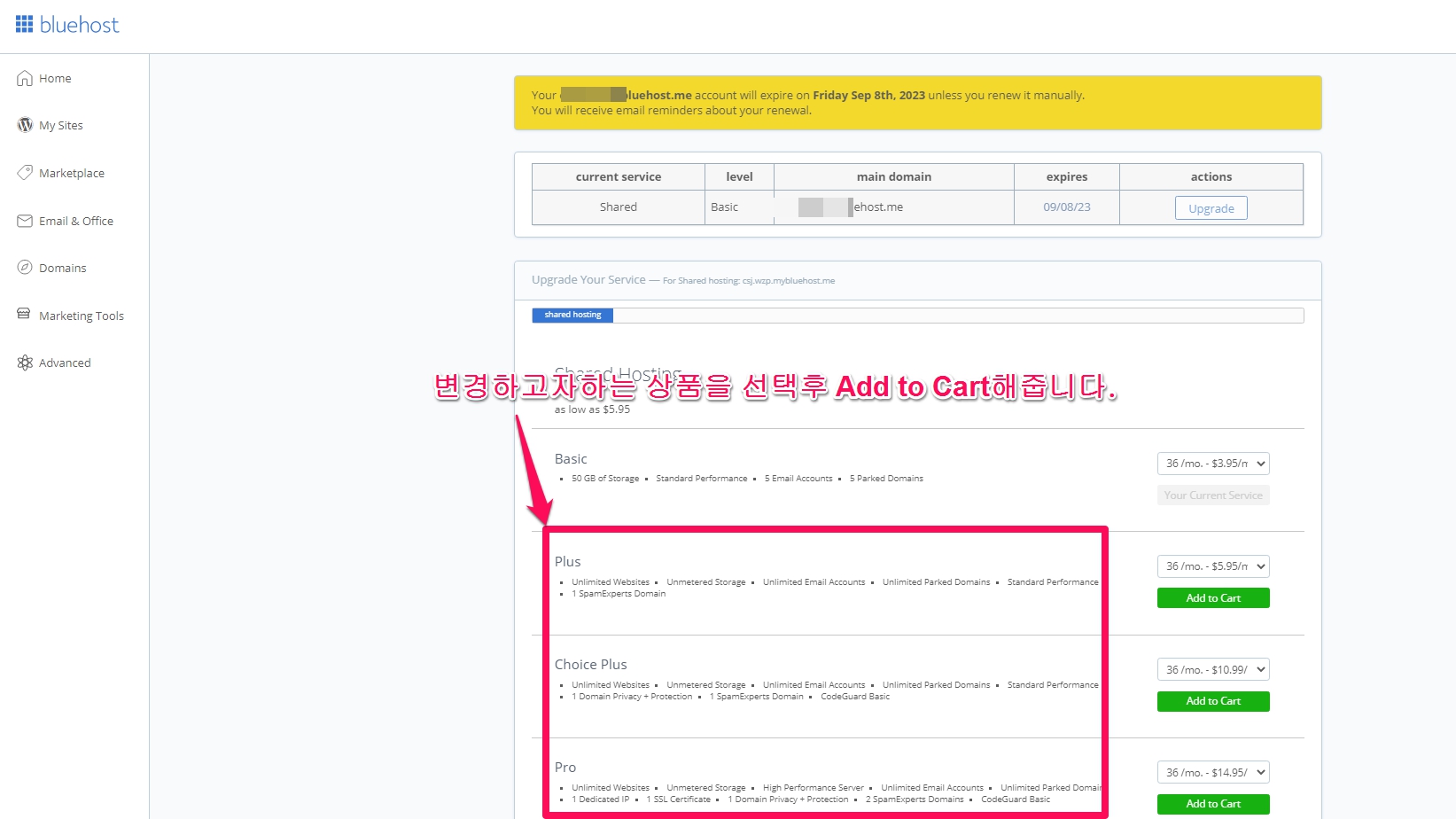Click the bluehost wordmark
Viewport: 1456px width, 819px height.
coord(79,25)
